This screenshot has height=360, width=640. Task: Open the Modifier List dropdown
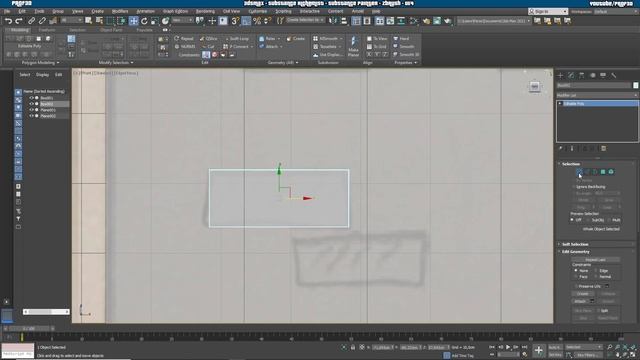(597, 95)
